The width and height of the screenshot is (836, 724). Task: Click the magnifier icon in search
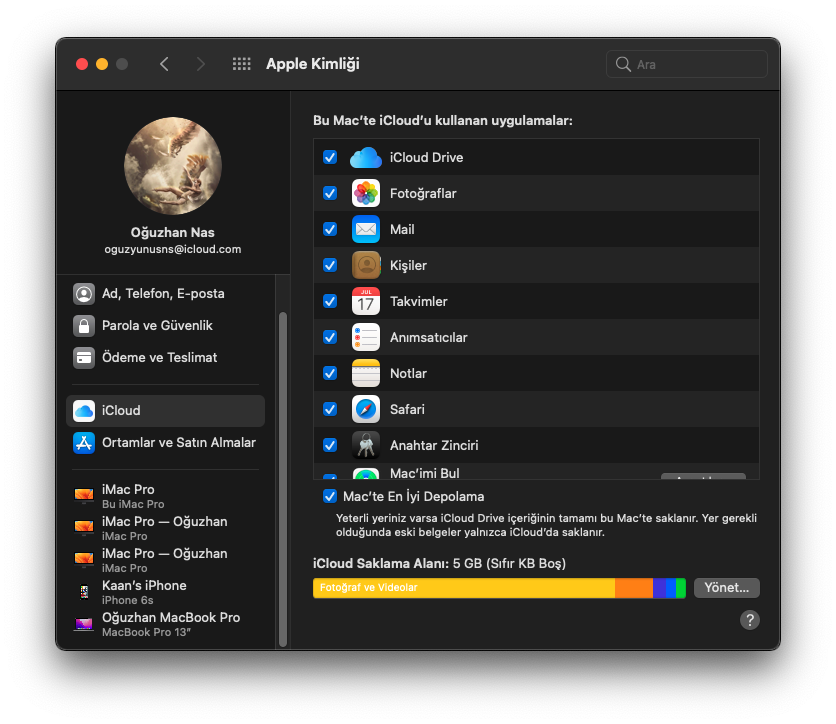pos(623,64)
